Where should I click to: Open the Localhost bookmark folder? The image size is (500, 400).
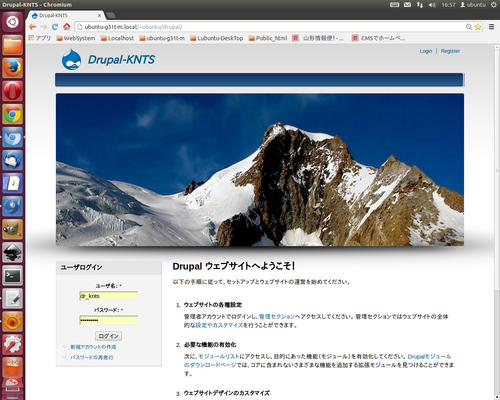[117, 38]
